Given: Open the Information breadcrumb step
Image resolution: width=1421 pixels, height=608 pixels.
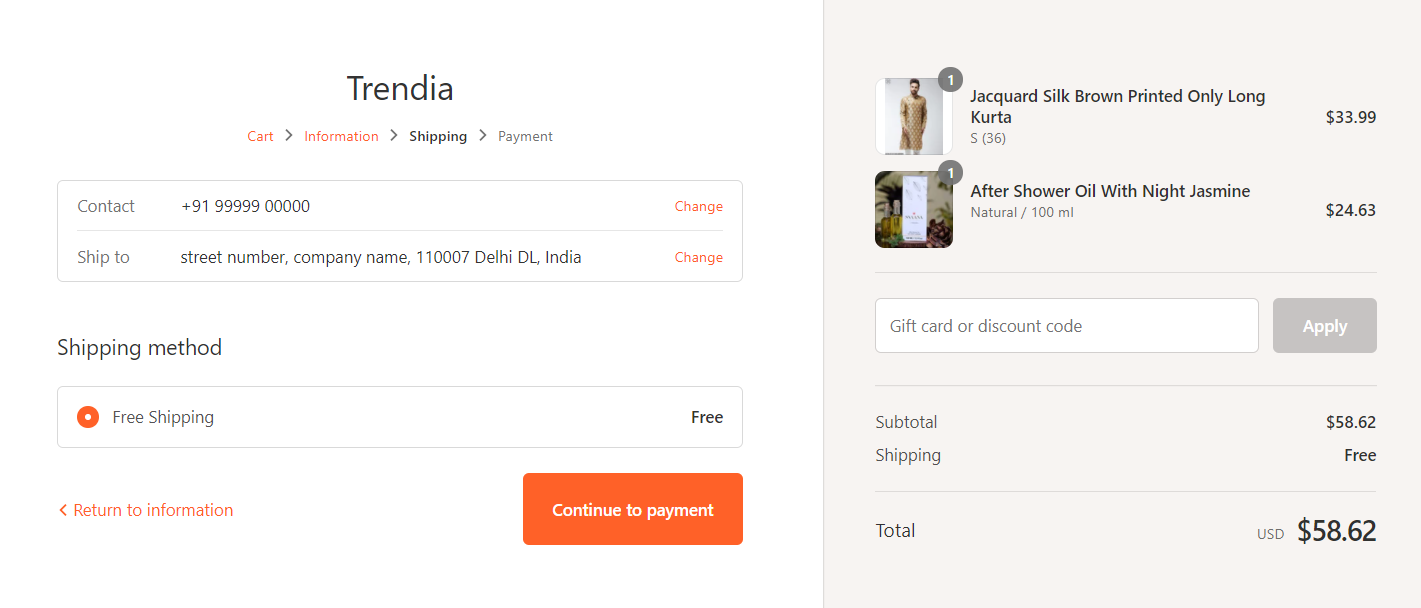Looking at the screenshot, I should (341, 136).
